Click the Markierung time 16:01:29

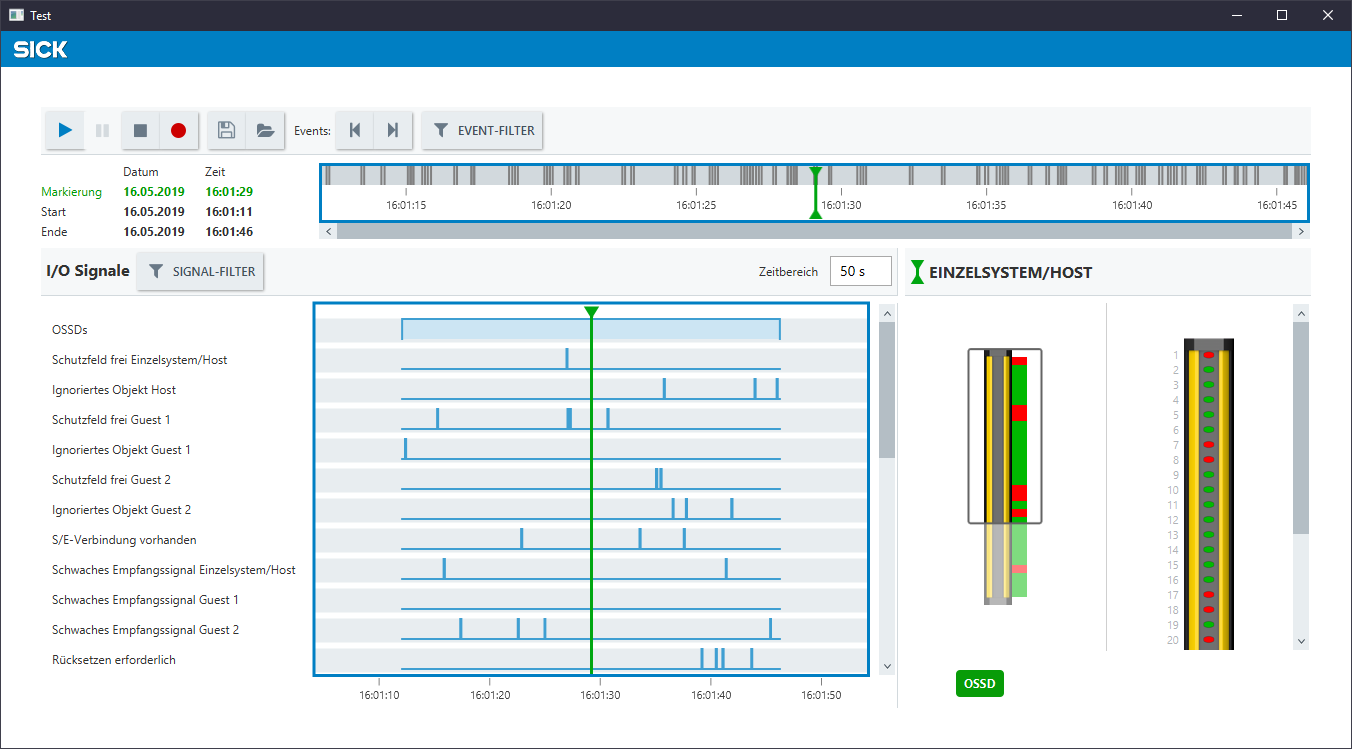coord(229,192)
